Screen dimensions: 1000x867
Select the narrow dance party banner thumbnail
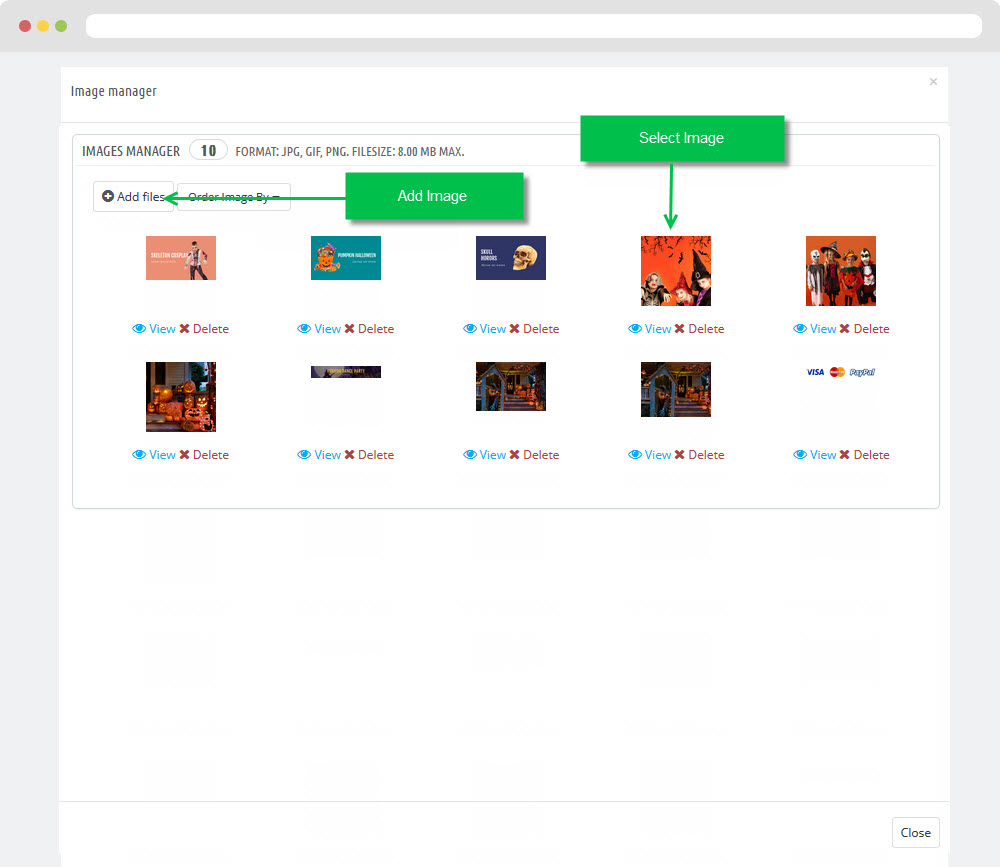[x=346, y=372]
